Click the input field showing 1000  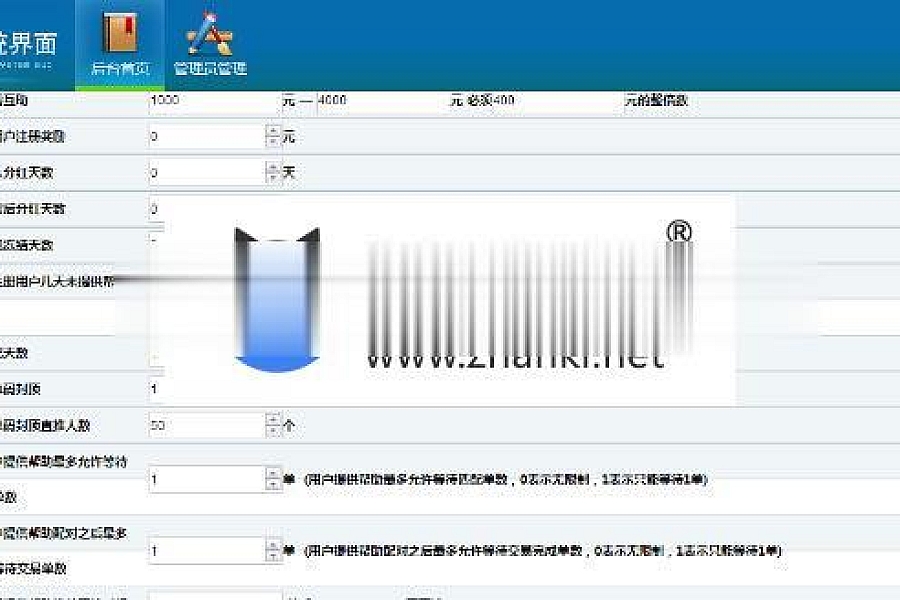[215, 101]
